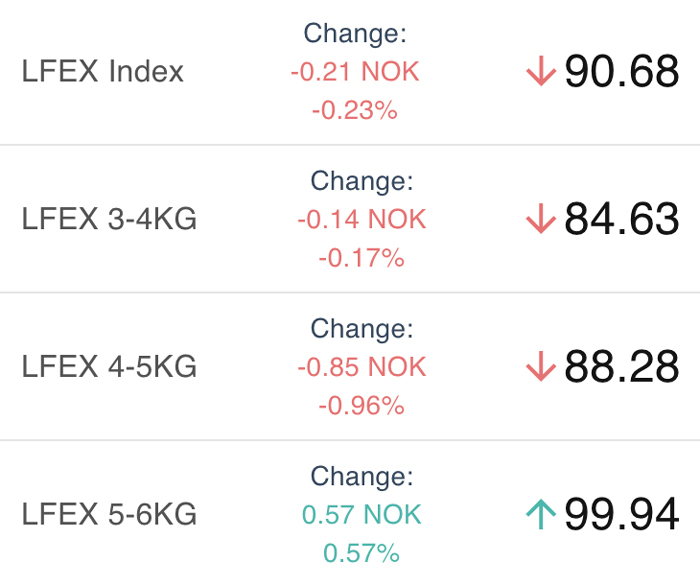This screenshot has width=700, height=585.
Task: Click the 99.94 price value
Action: (x=622, y=514)
